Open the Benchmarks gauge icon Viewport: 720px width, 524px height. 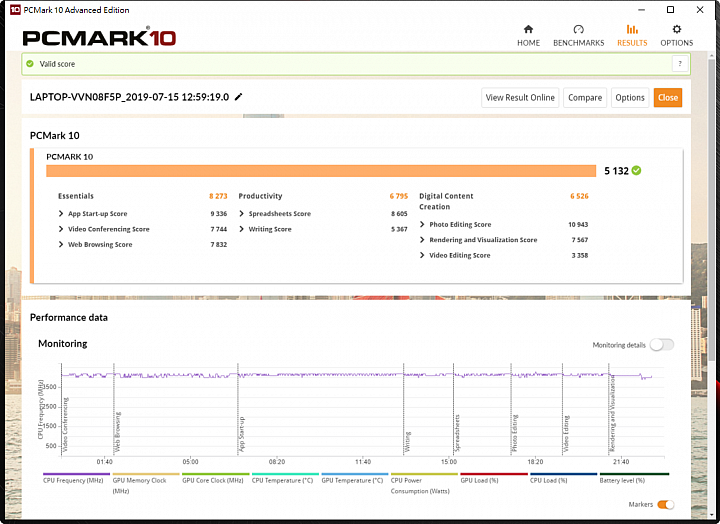[579, 29]
